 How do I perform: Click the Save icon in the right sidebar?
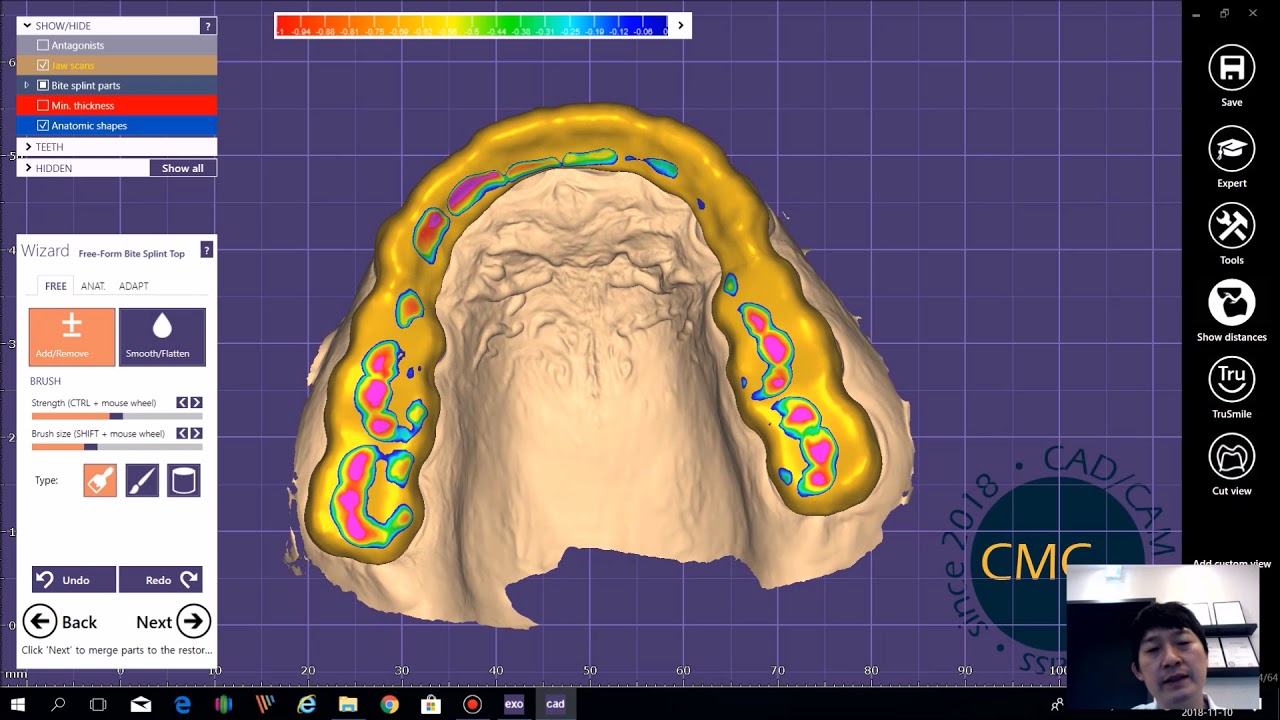pyautogui.click(x=1231, y=69)
